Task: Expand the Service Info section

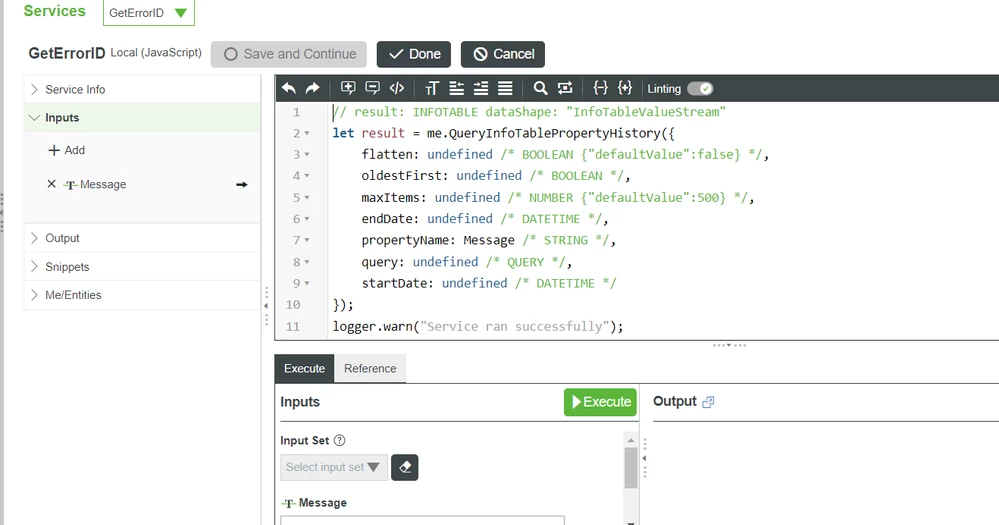Action: coord(142,90)
